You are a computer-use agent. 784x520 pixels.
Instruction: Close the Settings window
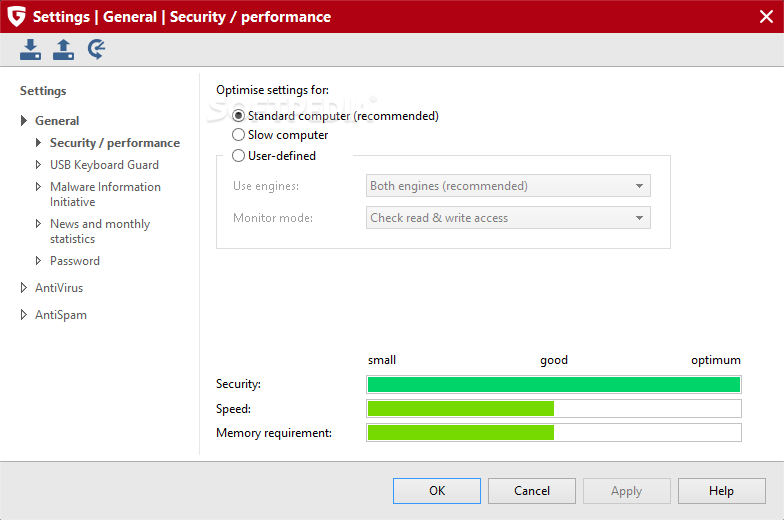[x=766, y=16]
